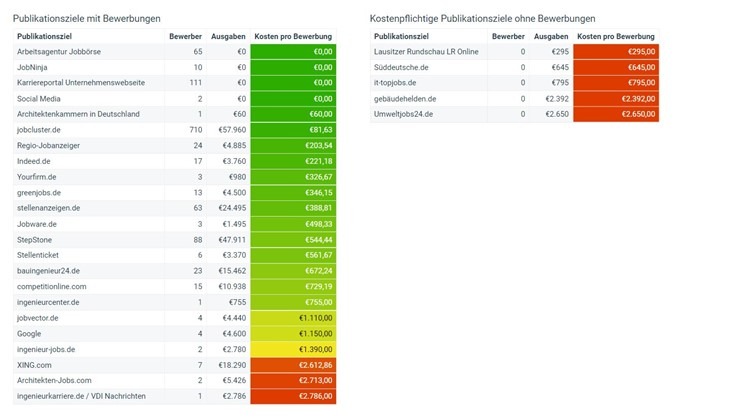Viewport: 756px width, 419px height.
Task: Click 'Kostenpflichtige Publikationsziele ohne Bewerbungen' title
Action: point(483,19)
